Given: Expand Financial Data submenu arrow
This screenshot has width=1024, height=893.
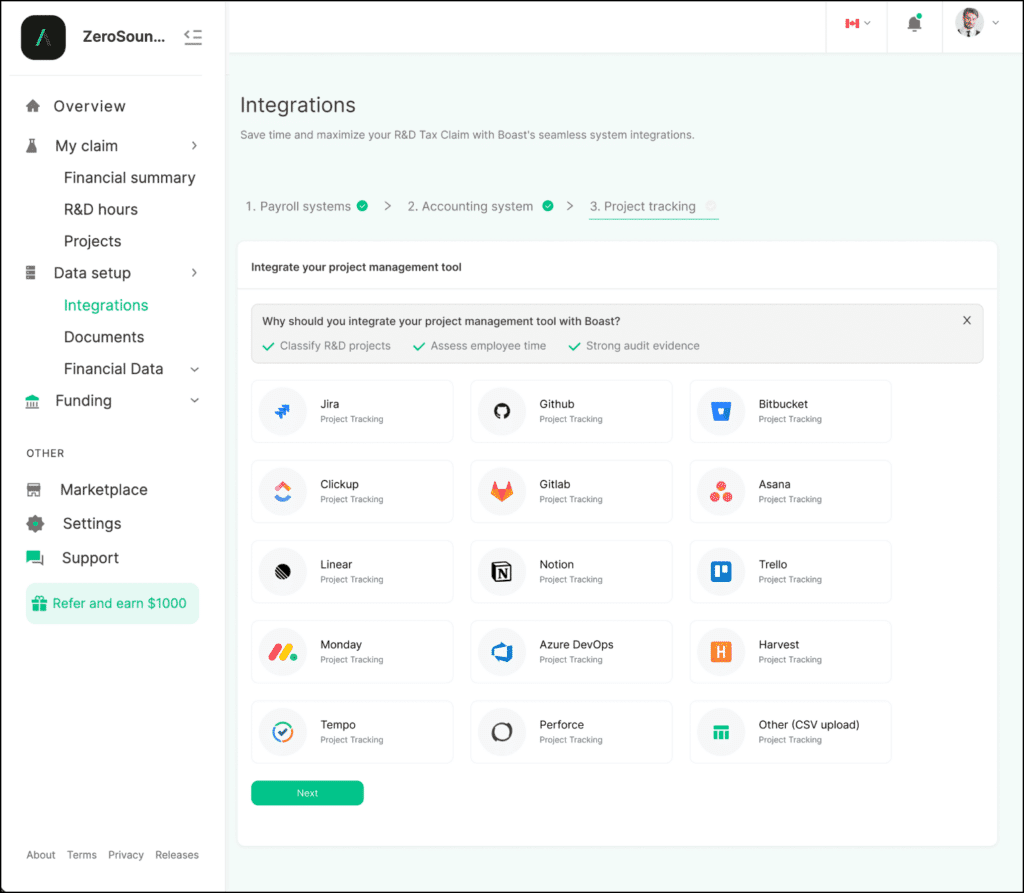Looking at the screenshot, I should (x=194, y=369).
